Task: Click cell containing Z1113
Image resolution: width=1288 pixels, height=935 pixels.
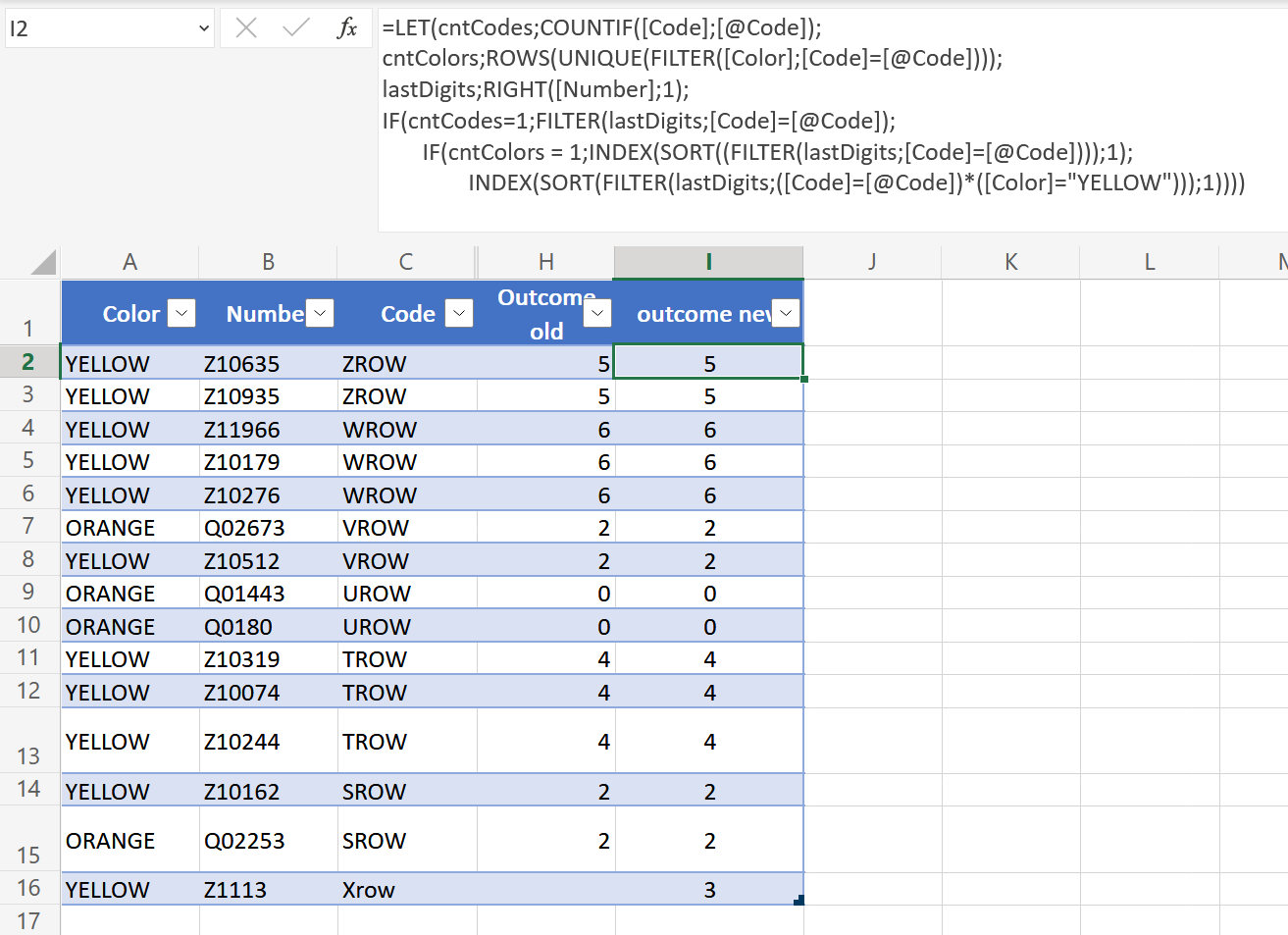Action: (x=268, y=889)
